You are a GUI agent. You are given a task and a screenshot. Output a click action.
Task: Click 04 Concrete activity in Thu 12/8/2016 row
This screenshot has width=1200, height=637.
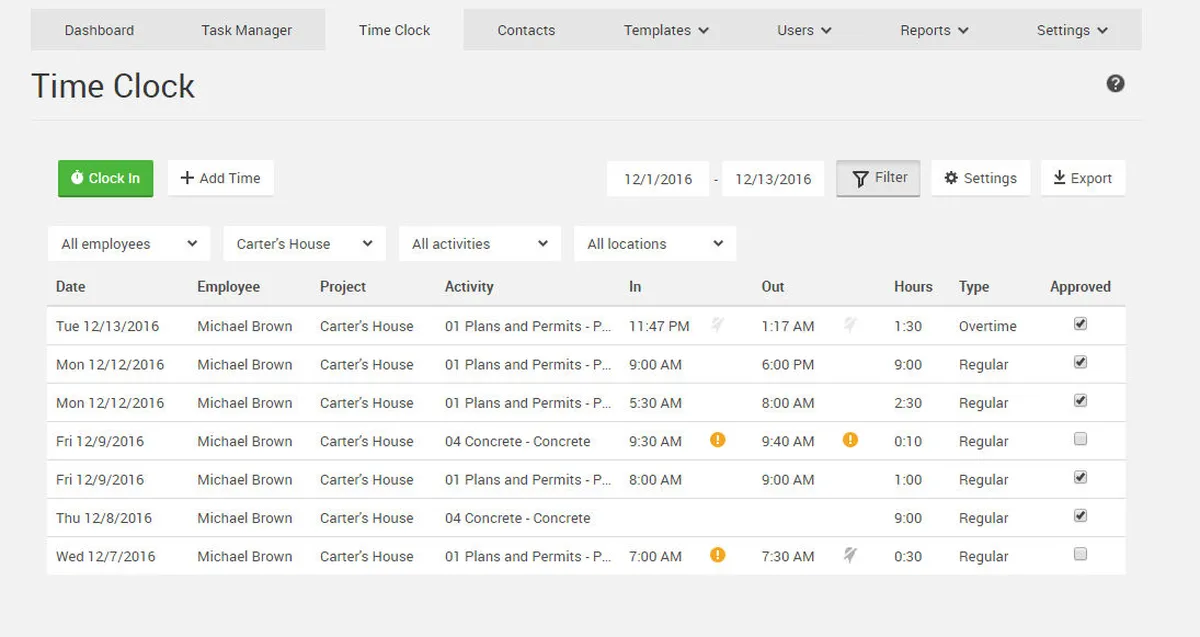[518, 518]
